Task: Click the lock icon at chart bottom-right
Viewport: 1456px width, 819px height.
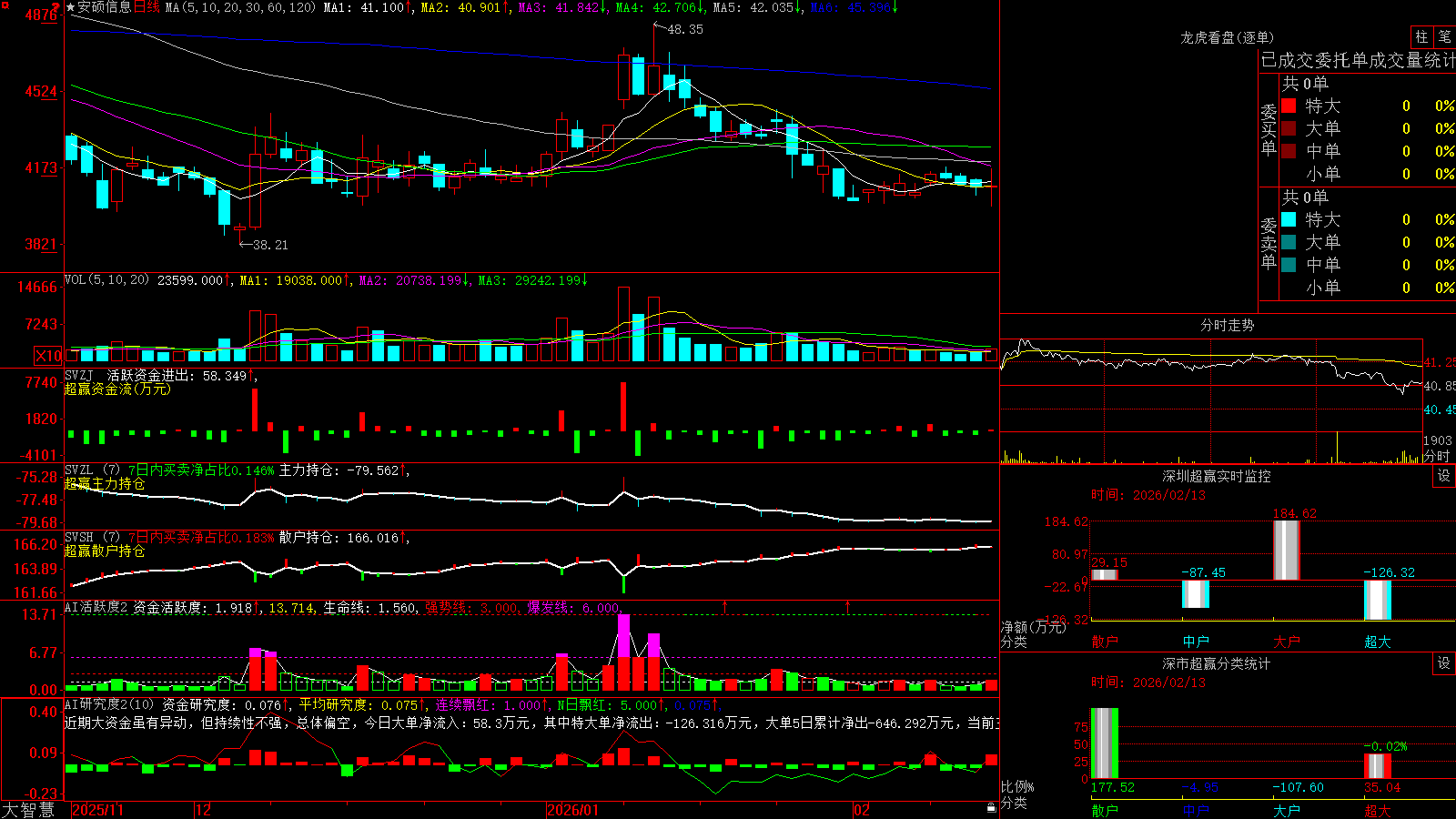Action: click(x=991, y=807)
